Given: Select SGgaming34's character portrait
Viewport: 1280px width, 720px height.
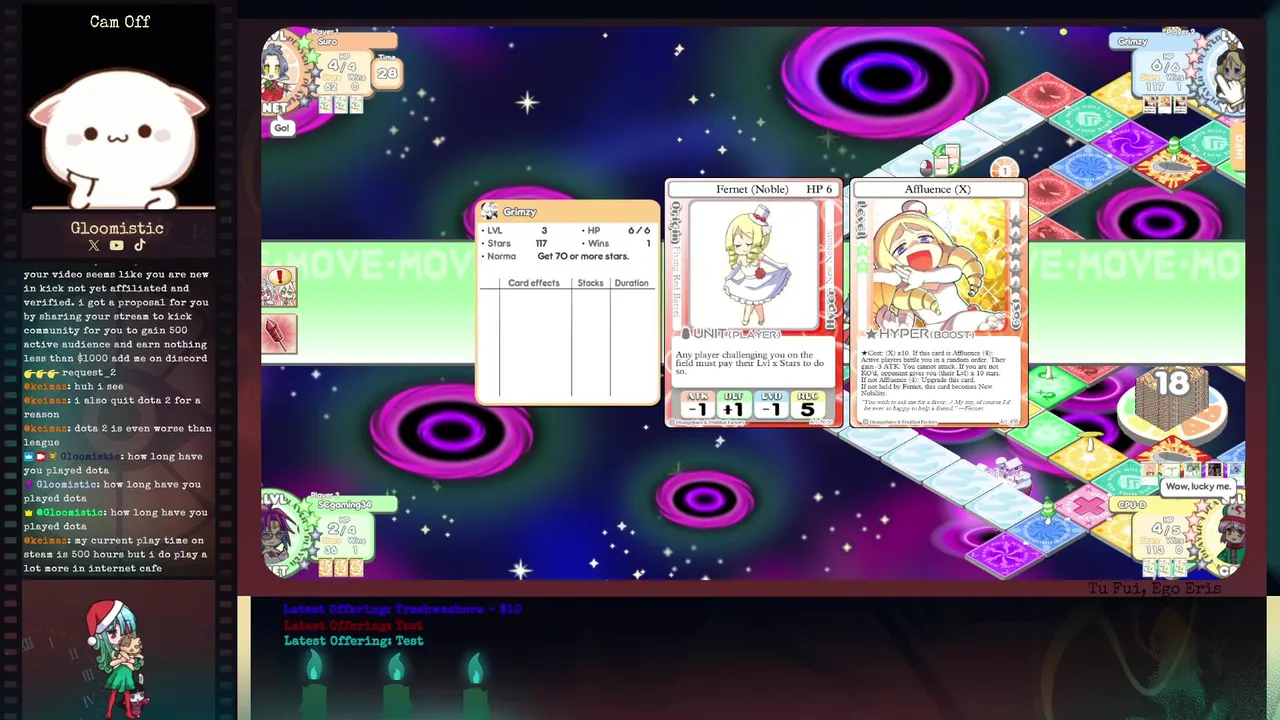Looking at the screenshot, I should click(x=279, y=532).
